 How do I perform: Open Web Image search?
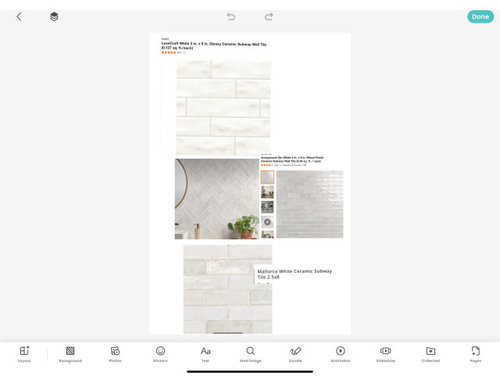click(x=250, y=354)
